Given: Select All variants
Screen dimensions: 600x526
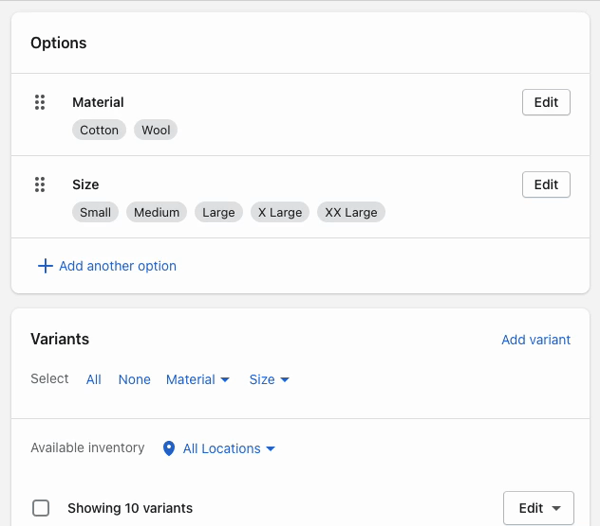Looking at the screenshot, I should [94, 379].
